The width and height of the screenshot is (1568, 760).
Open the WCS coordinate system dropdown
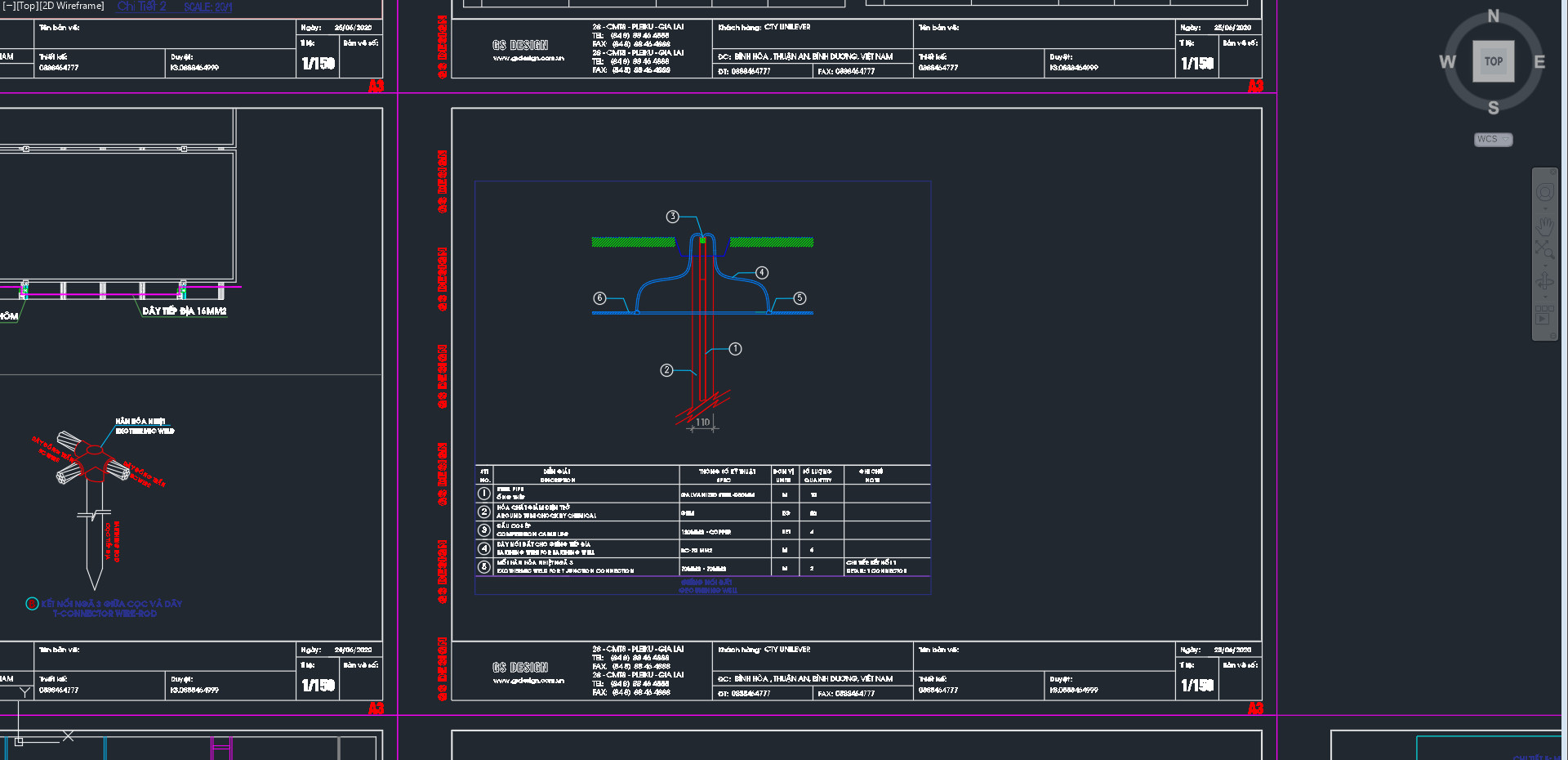(1493, 140)
